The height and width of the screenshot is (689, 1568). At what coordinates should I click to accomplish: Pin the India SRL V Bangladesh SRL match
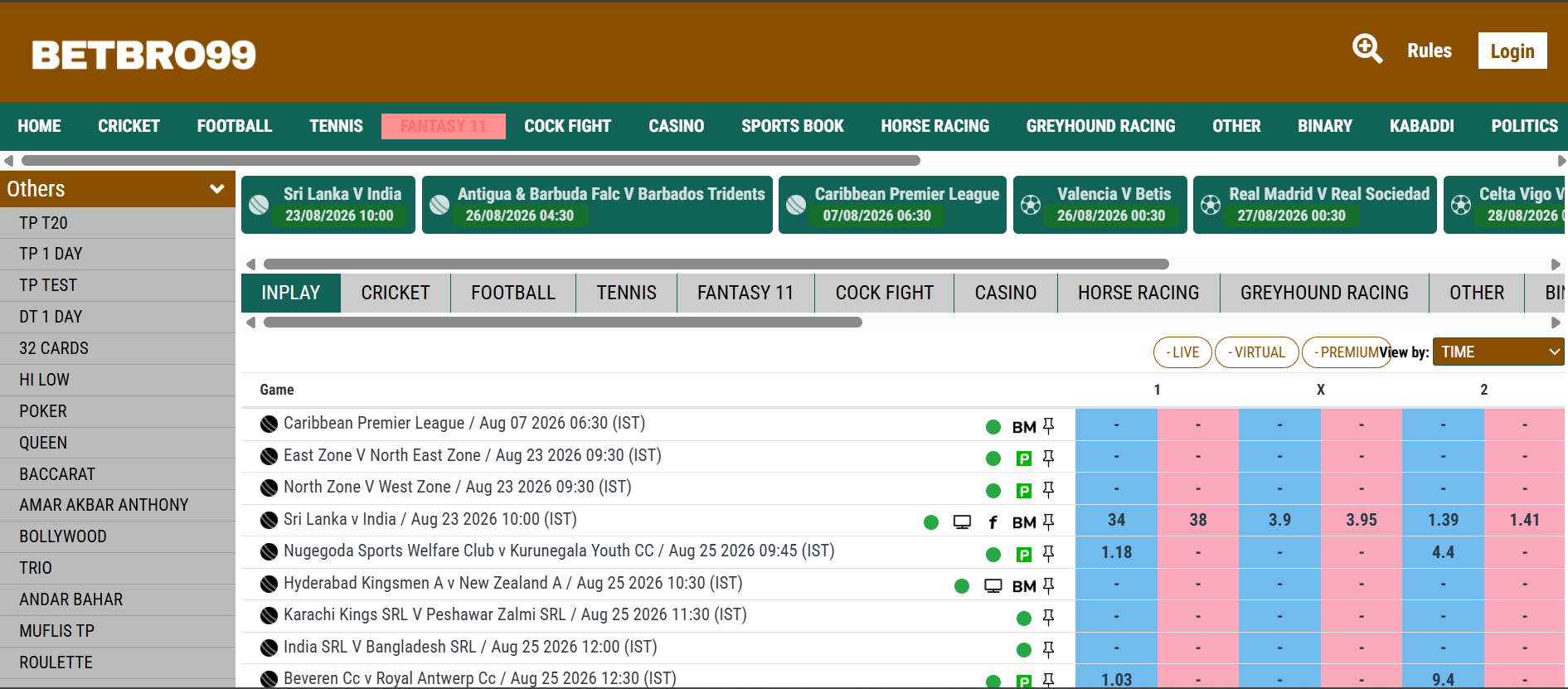[x=1048, y=649]
